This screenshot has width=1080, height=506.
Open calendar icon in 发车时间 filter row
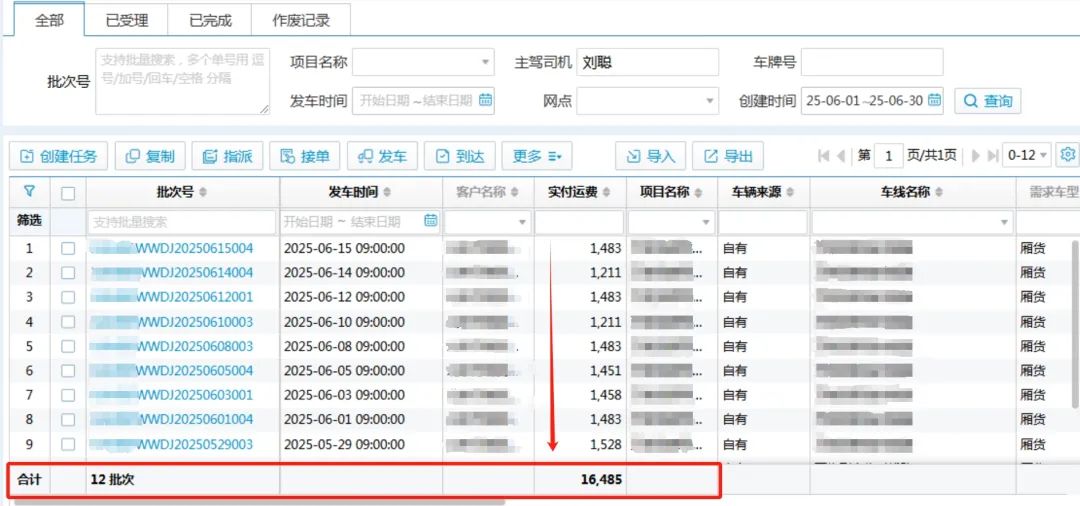point(430,221)
